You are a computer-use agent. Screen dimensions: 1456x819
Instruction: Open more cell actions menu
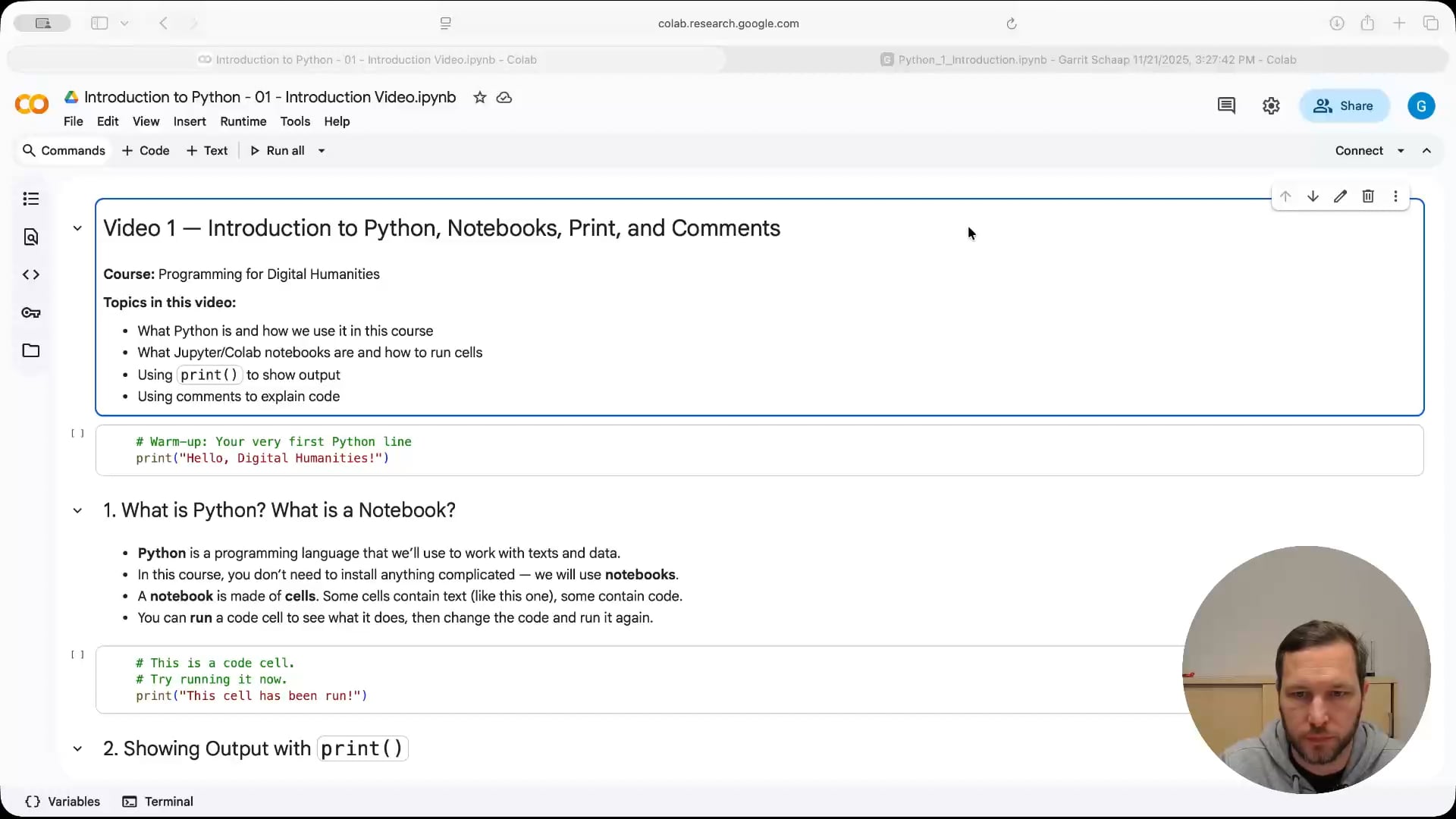1395,196
